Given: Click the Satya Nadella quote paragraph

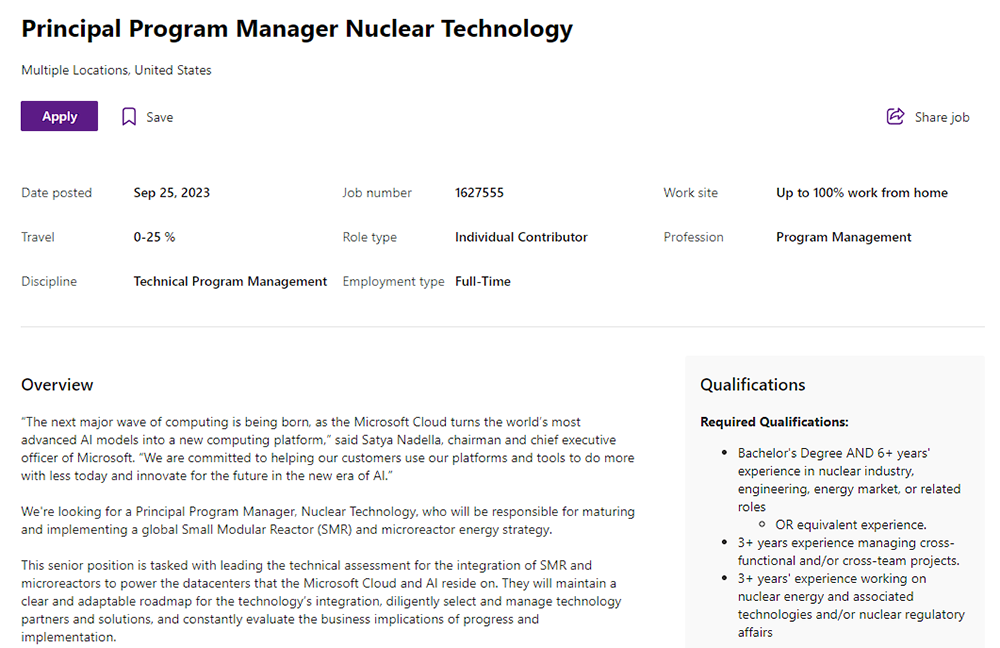Looking at the screenshot, I should coord(328,449).
